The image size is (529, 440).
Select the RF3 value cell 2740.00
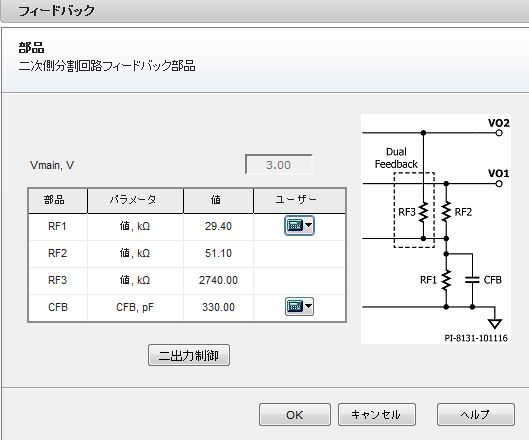218,280
